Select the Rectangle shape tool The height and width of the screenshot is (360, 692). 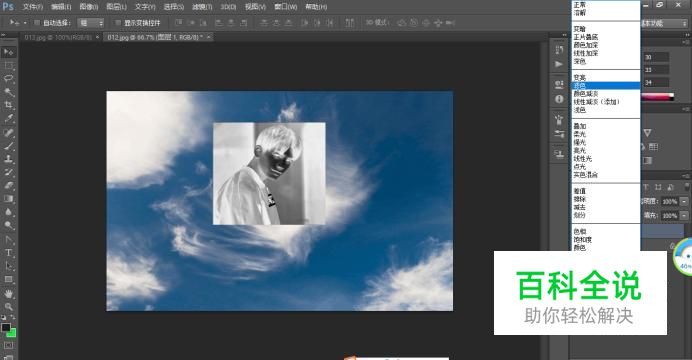pos(8,279)
